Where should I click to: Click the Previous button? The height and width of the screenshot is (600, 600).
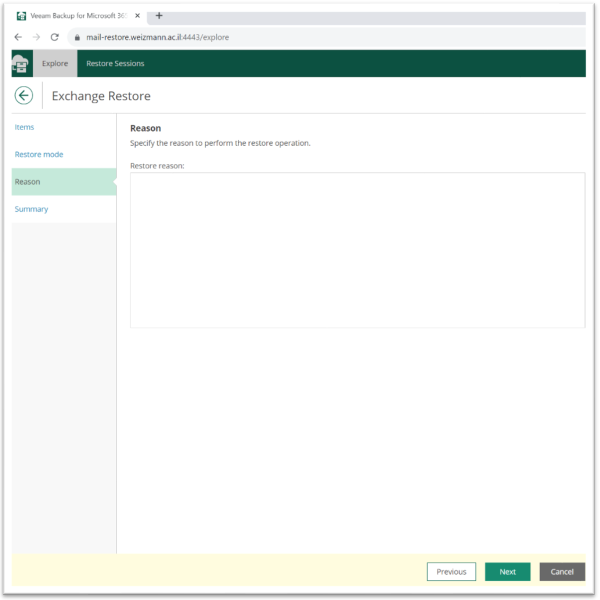coord(451,572)
